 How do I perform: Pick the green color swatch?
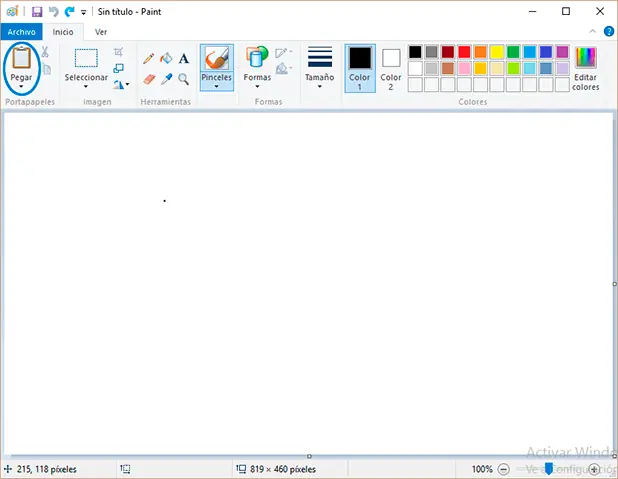click(513, 52)
